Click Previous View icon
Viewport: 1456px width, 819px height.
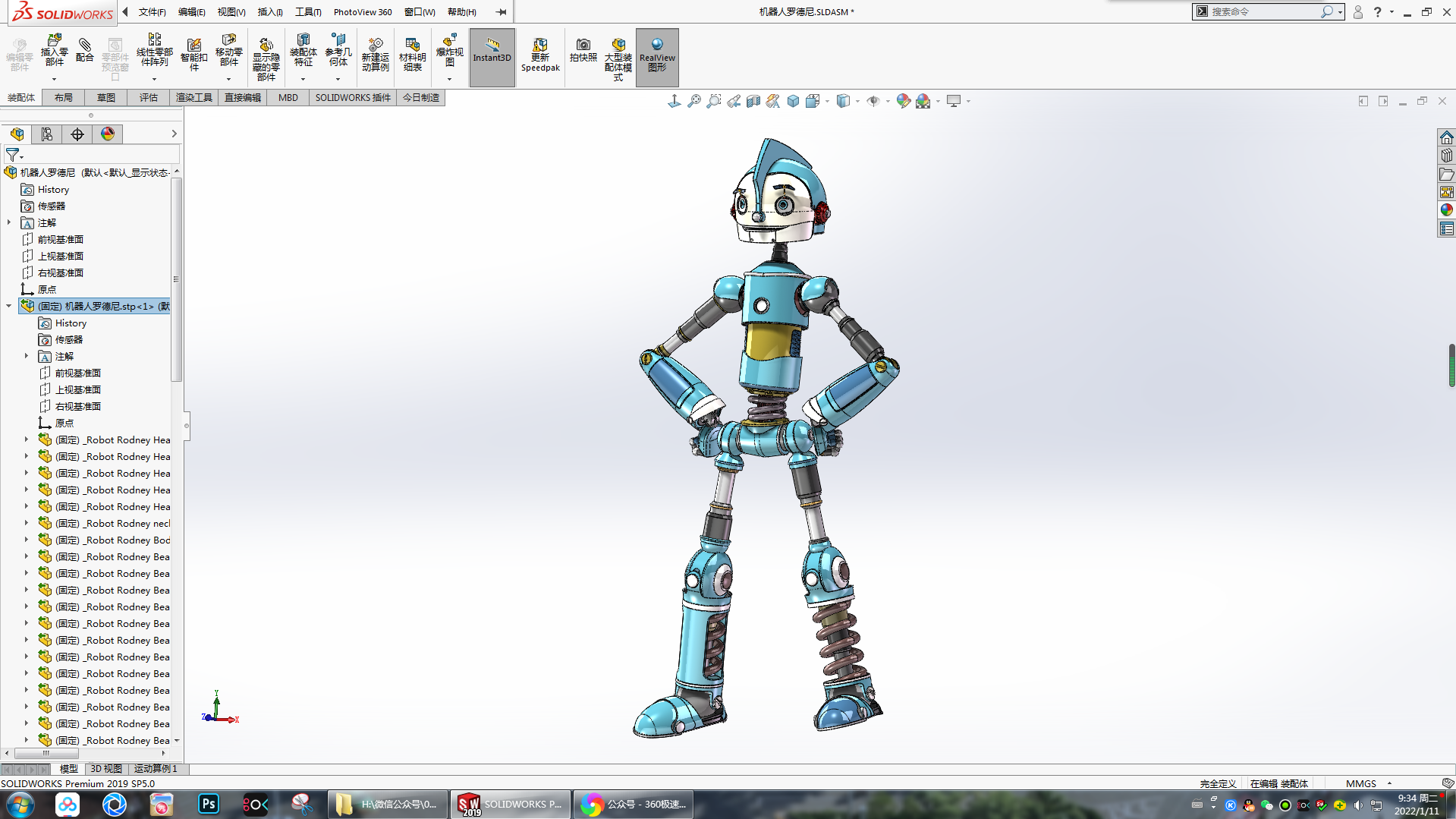(734, 101)
